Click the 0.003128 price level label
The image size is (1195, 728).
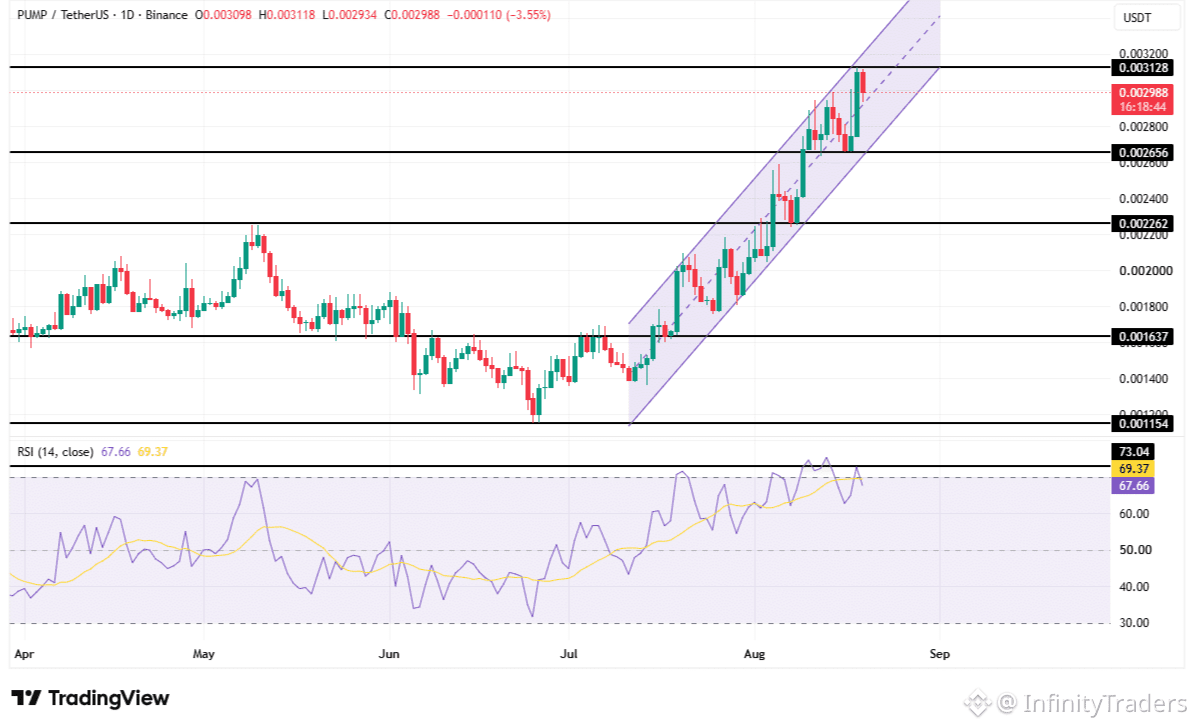tap(1142, 68)
